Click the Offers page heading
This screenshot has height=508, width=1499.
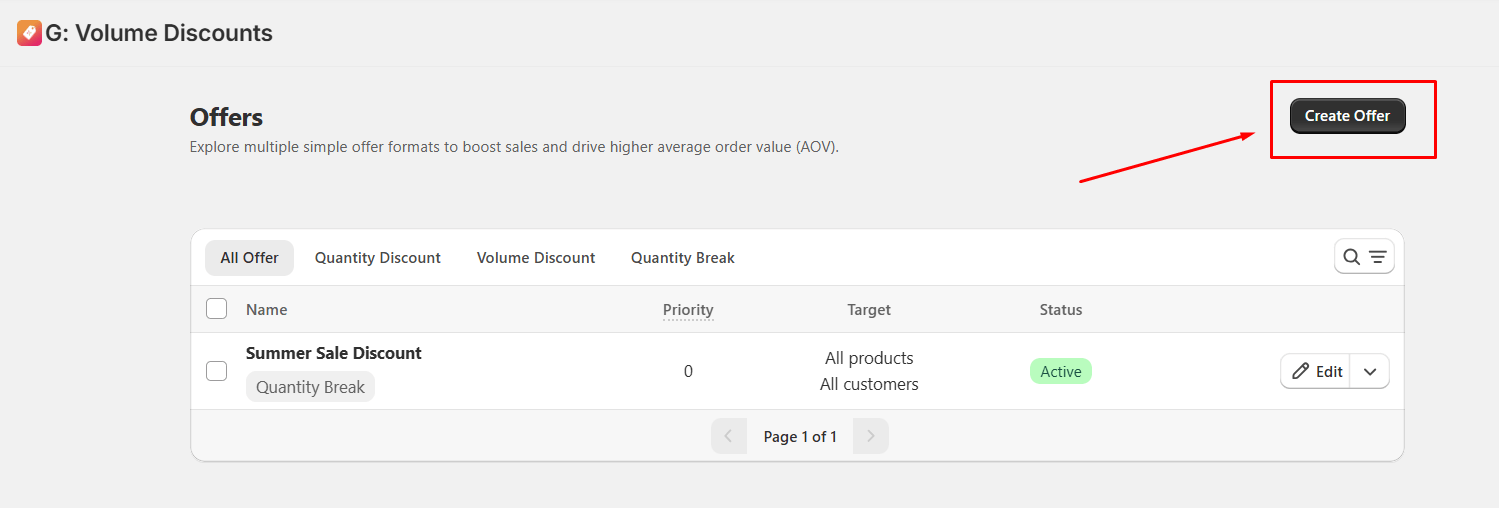[x=226, y=117]
